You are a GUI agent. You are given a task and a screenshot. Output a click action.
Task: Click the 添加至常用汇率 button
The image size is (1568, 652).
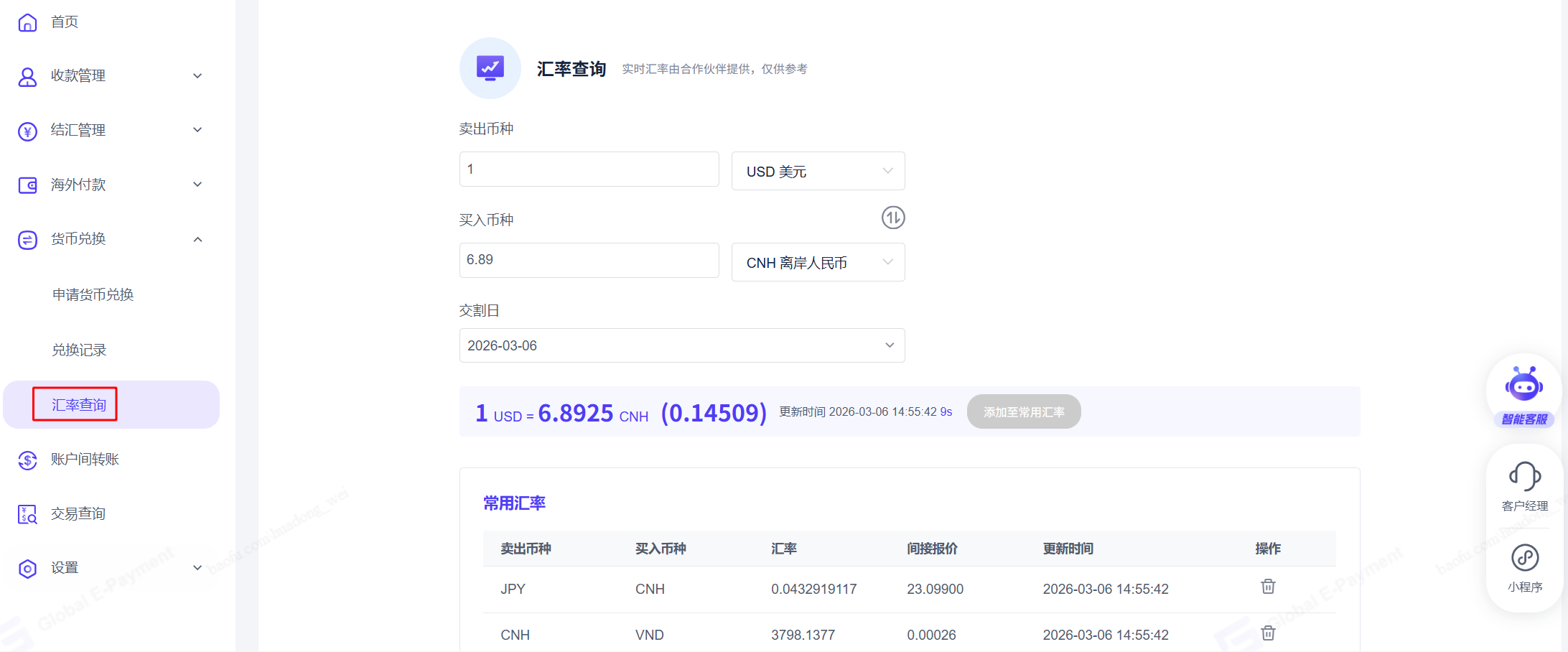click(x=1023, y=412)
